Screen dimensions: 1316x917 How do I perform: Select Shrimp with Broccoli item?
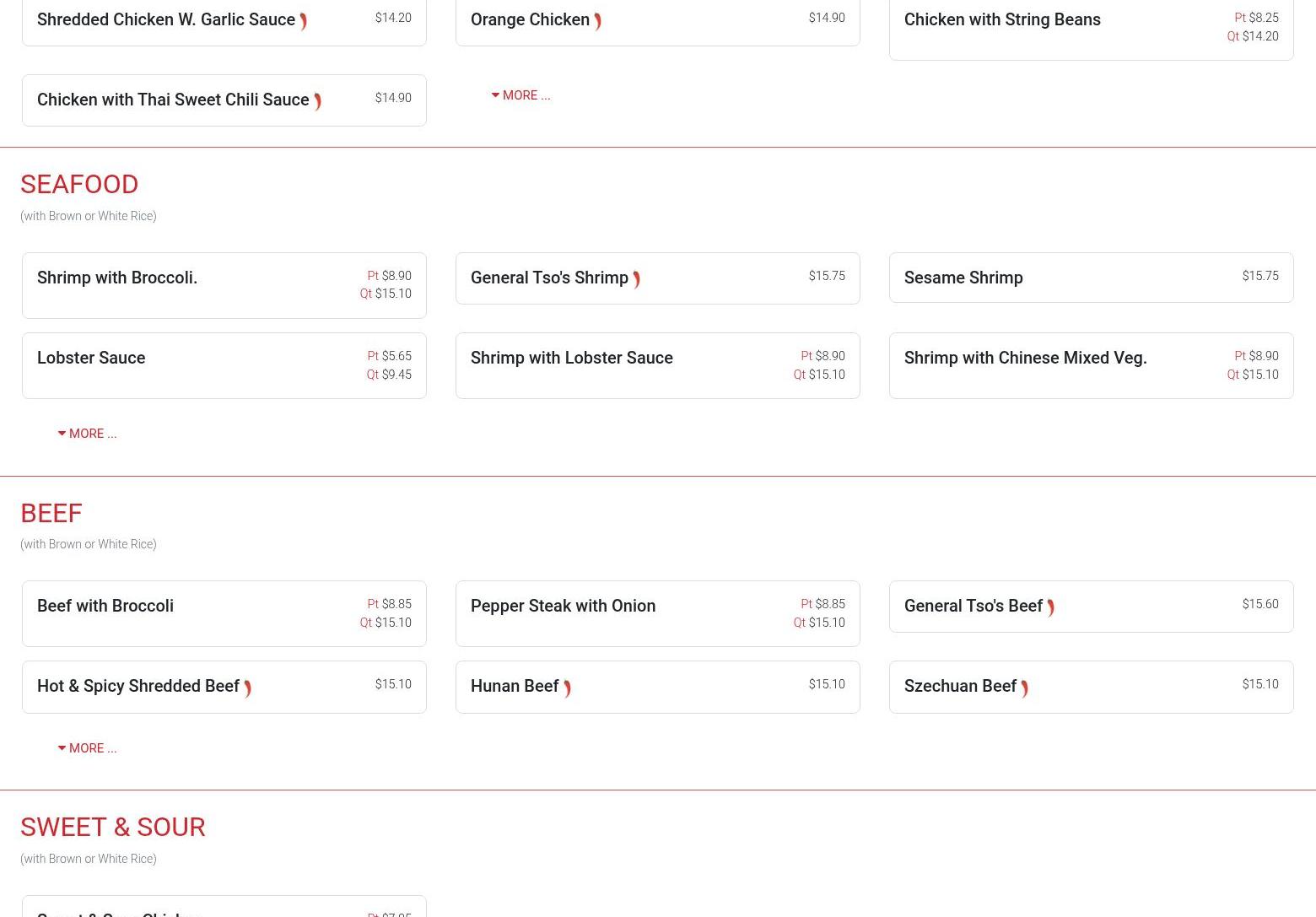click(x=224, y=285)
